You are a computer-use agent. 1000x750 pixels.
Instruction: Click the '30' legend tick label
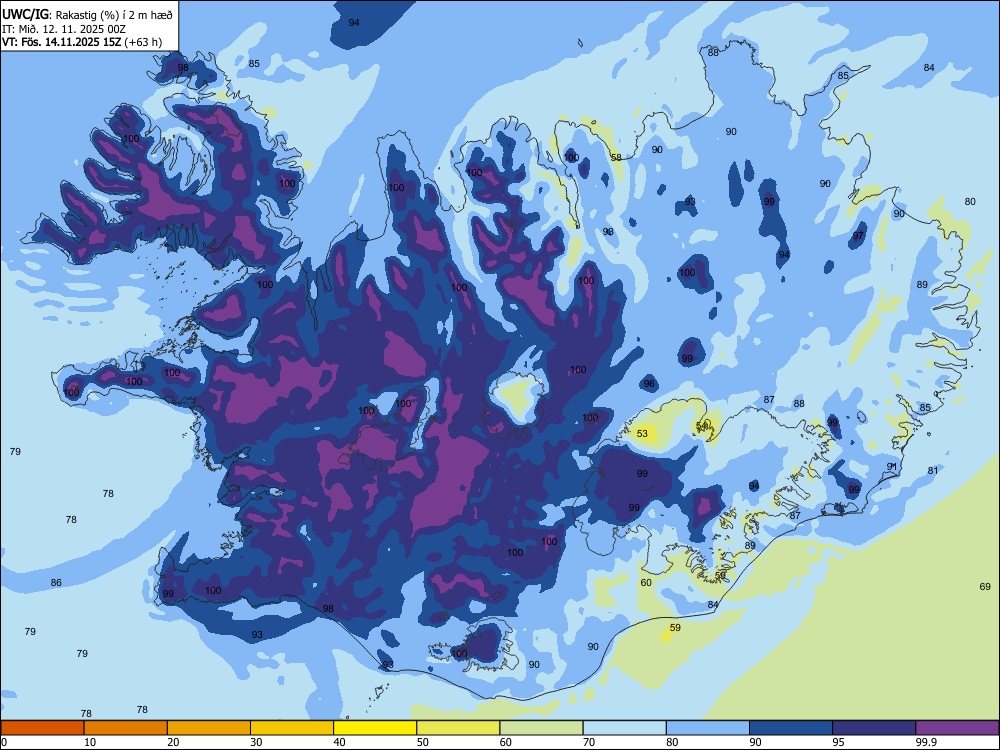pos(256,742)
